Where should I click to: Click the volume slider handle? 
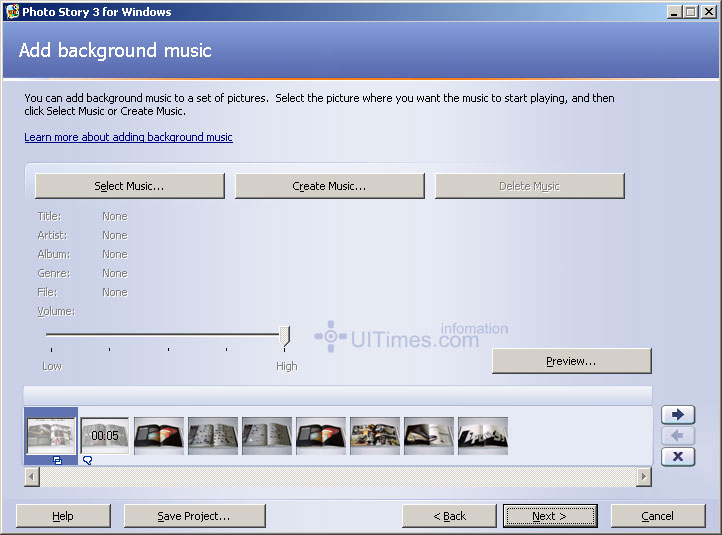[x=284, y=336]
